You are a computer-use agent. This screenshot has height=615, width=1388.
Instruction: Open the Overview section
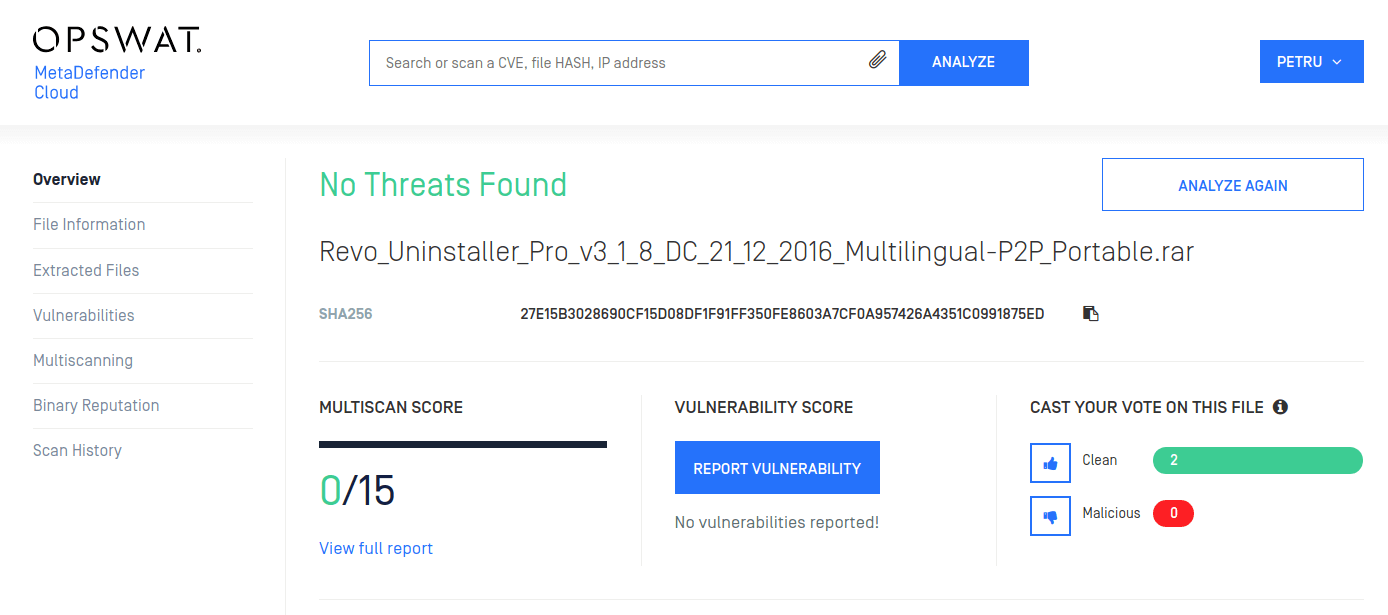point(67,180)
